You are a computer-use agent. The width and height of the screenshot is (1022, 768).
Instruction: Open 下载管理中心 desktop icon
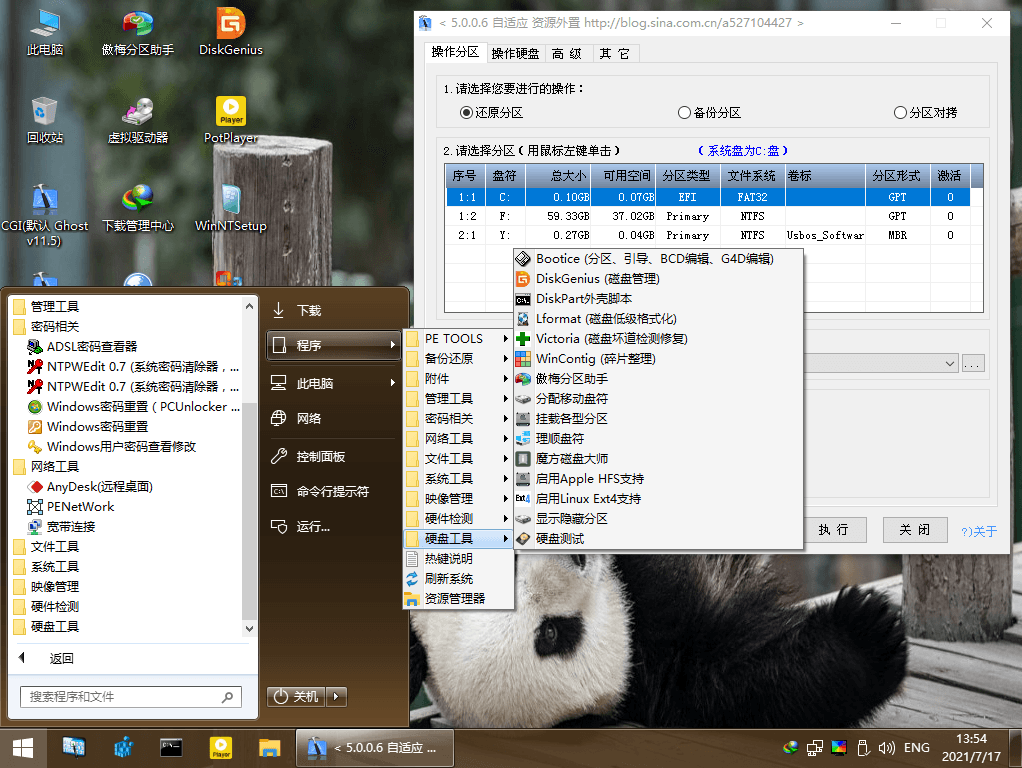tap(138, 208)
